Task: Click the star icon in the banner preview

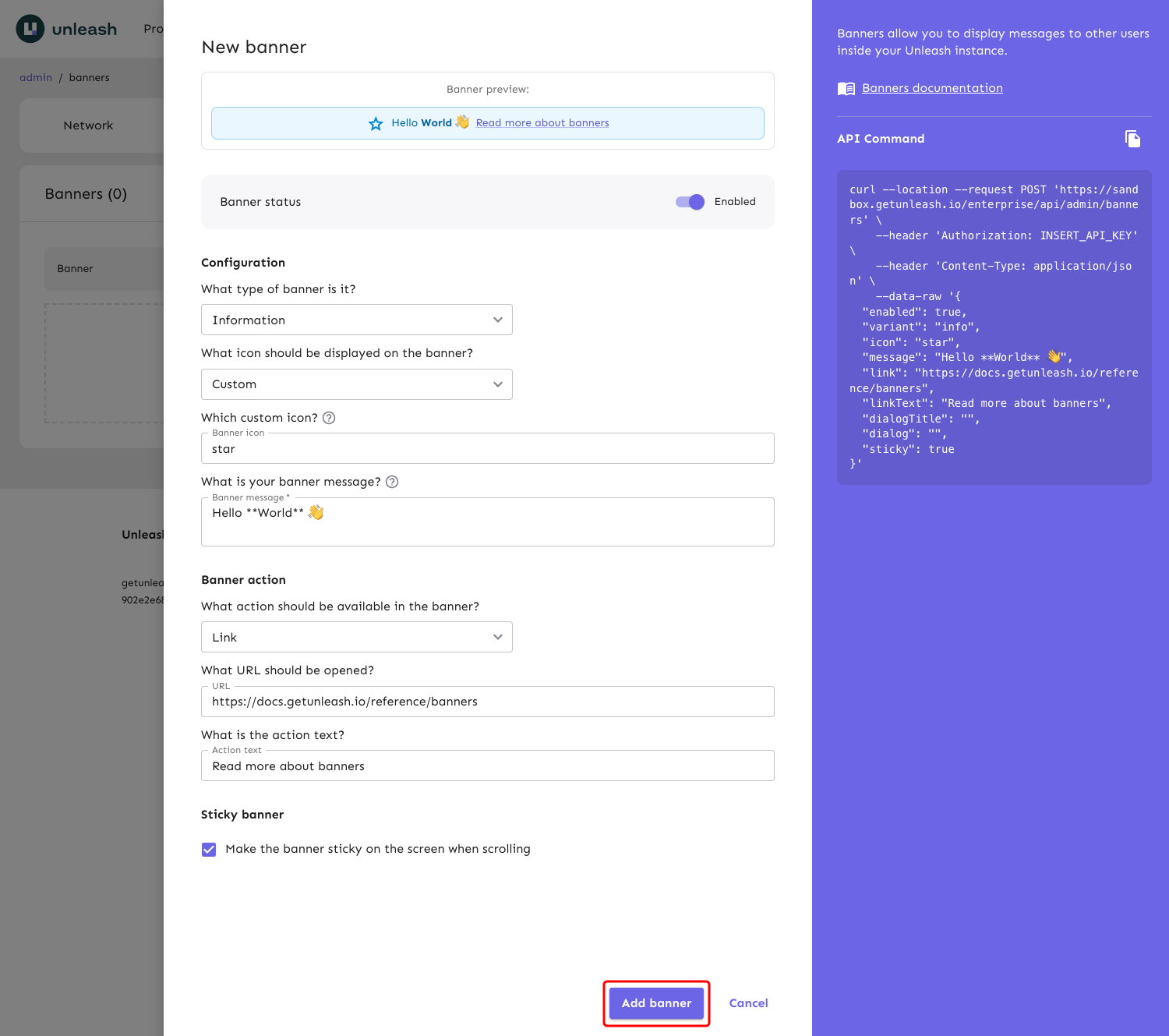Action: point(376,123)
